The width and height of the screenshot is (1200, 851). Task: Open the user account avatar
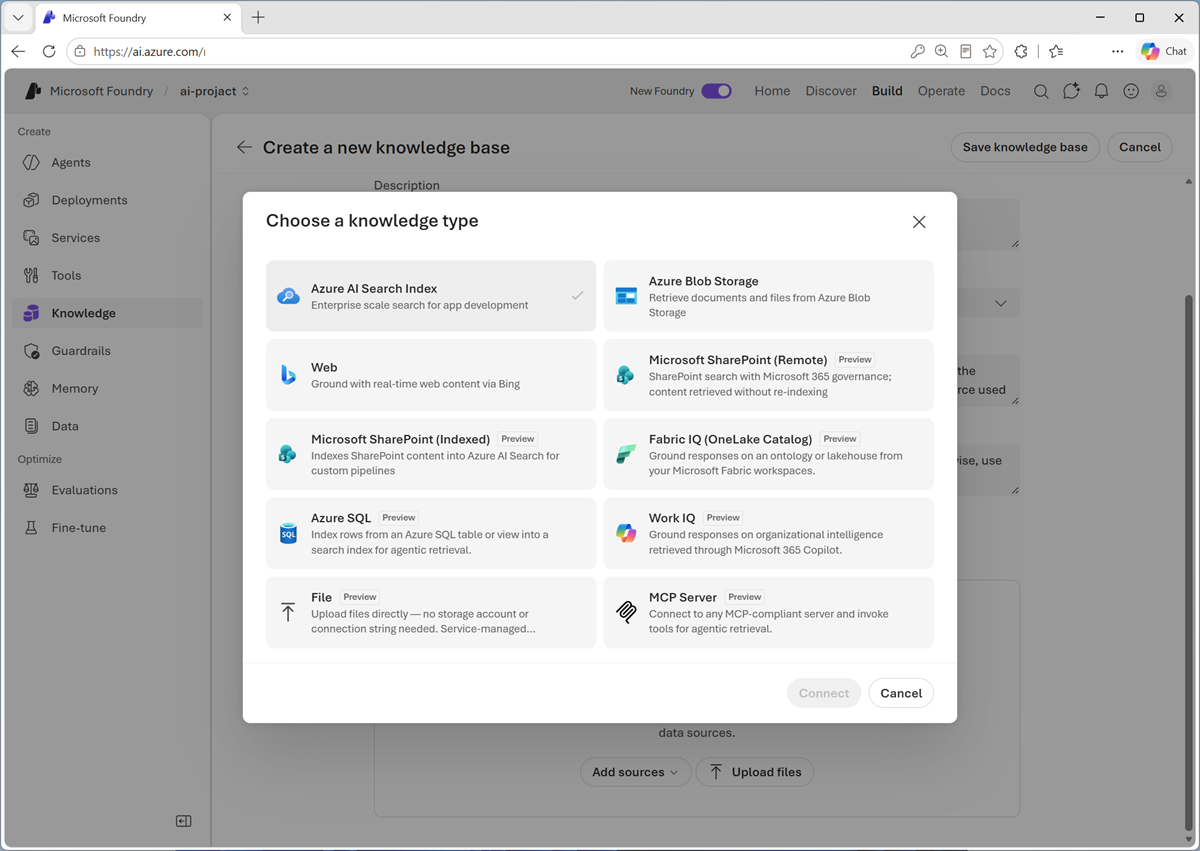point(1161,91)
